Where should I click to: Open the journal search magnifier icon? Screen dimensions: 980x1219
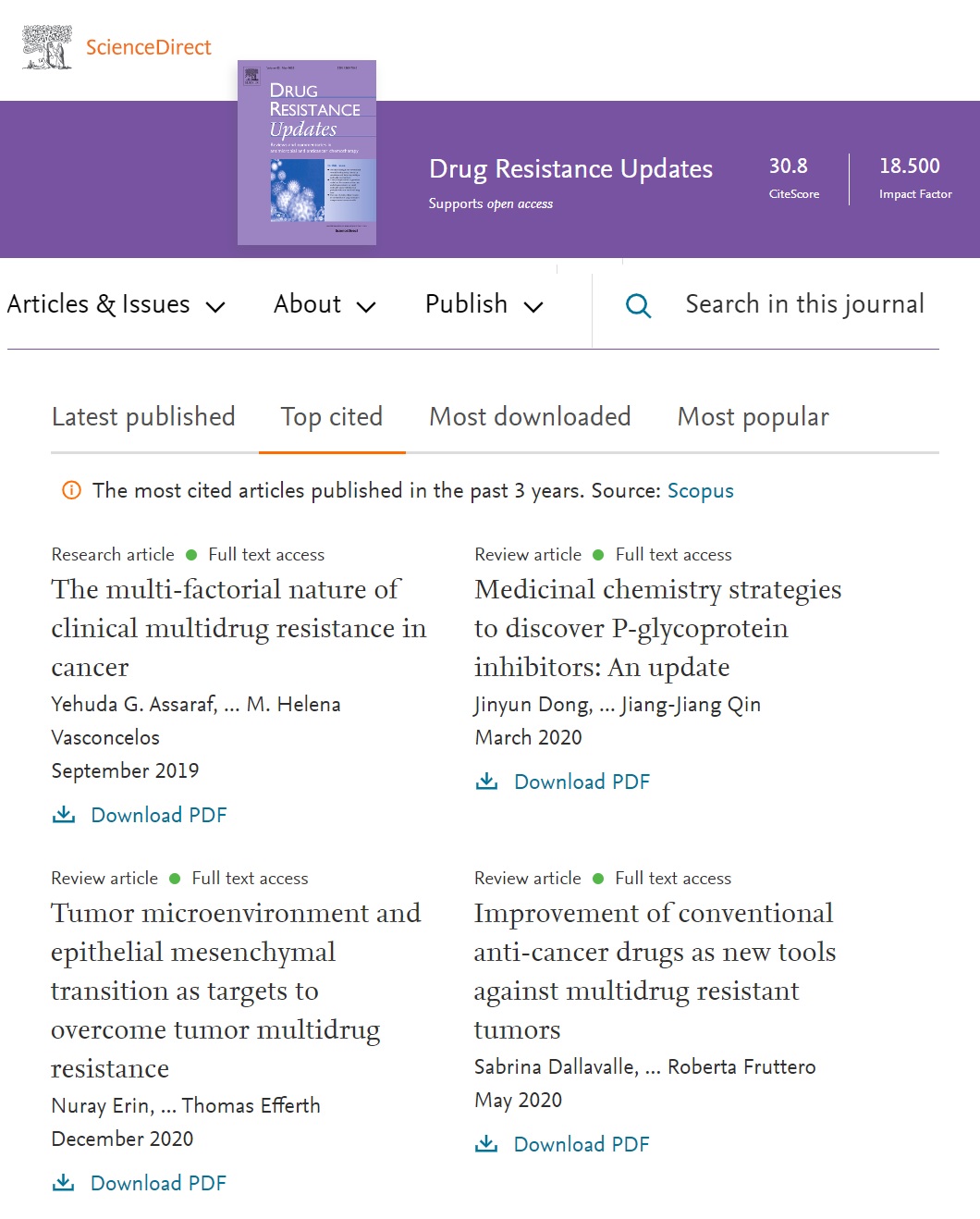click(x=637, y=305)
